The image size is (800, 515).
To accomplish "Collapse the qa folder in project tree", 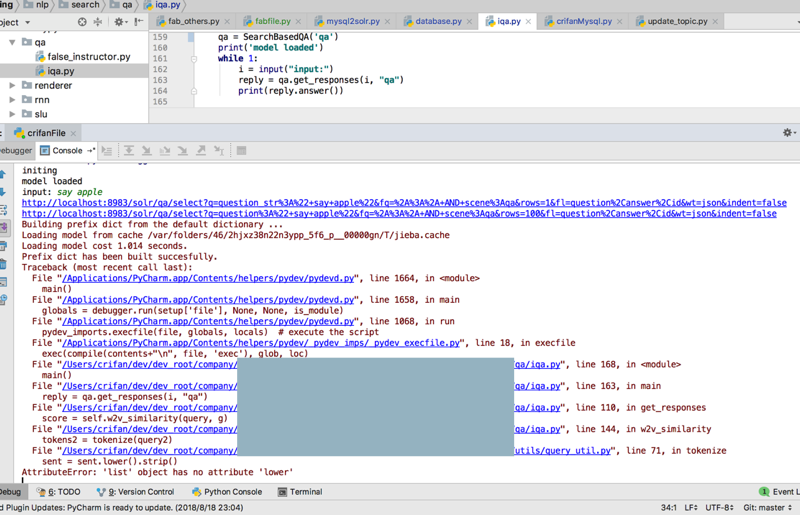I will coord(12,42).
